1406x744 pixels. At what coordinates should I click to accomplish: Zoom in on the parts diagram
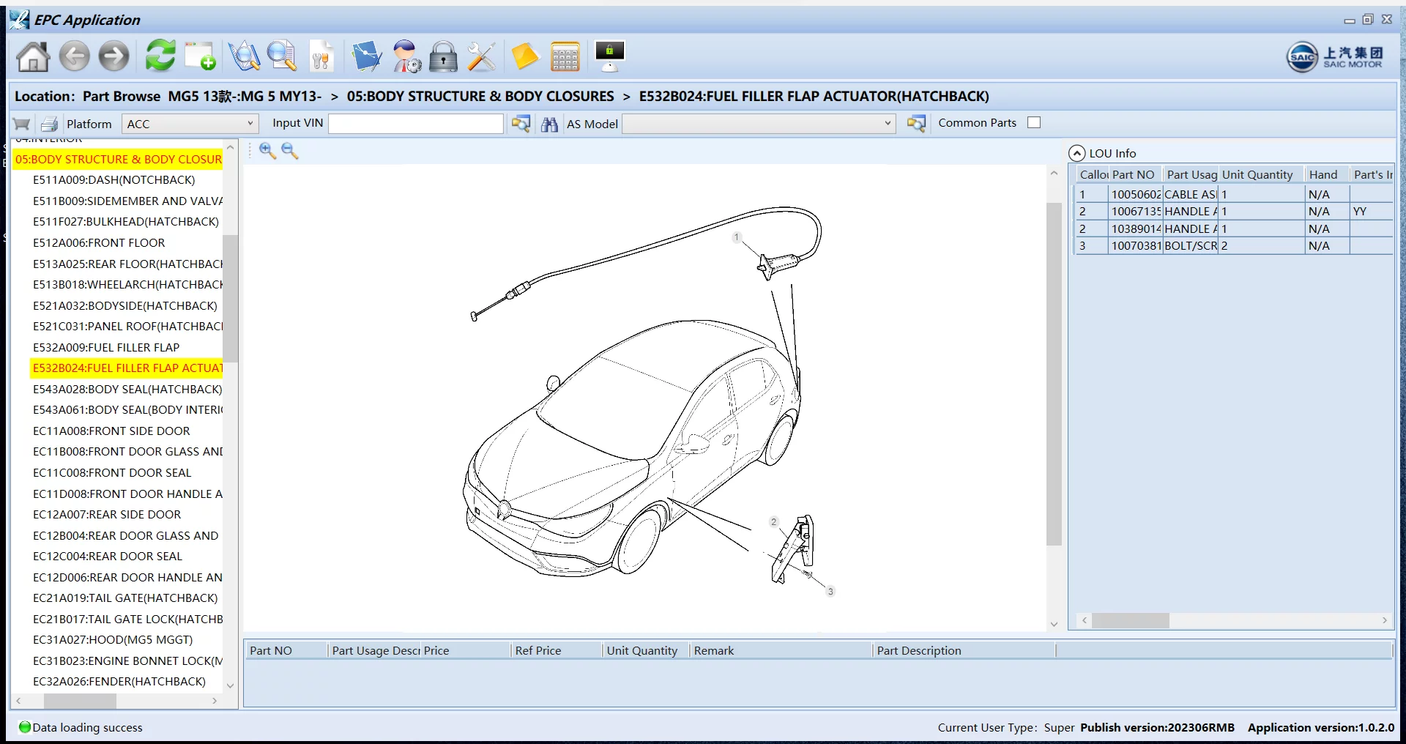point(267,151)
